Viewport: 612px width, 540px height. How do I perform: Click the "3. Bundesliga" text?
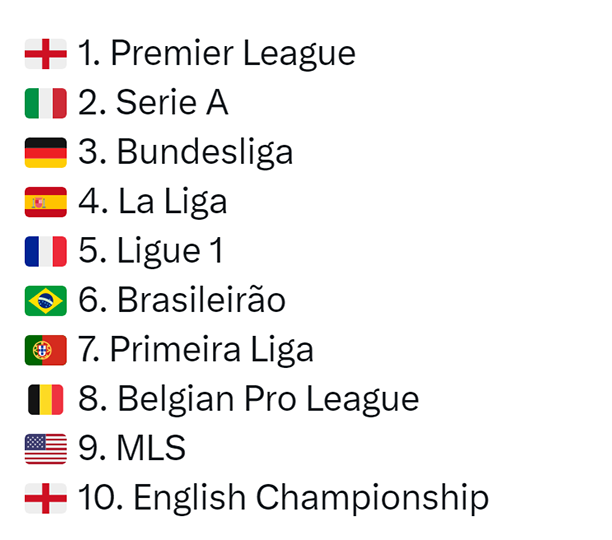coord(185,153)
